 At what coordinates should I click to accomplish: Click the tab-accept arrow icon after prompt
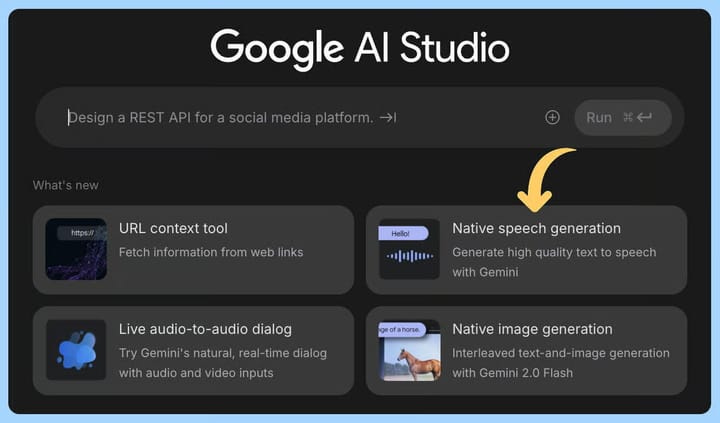388,118
